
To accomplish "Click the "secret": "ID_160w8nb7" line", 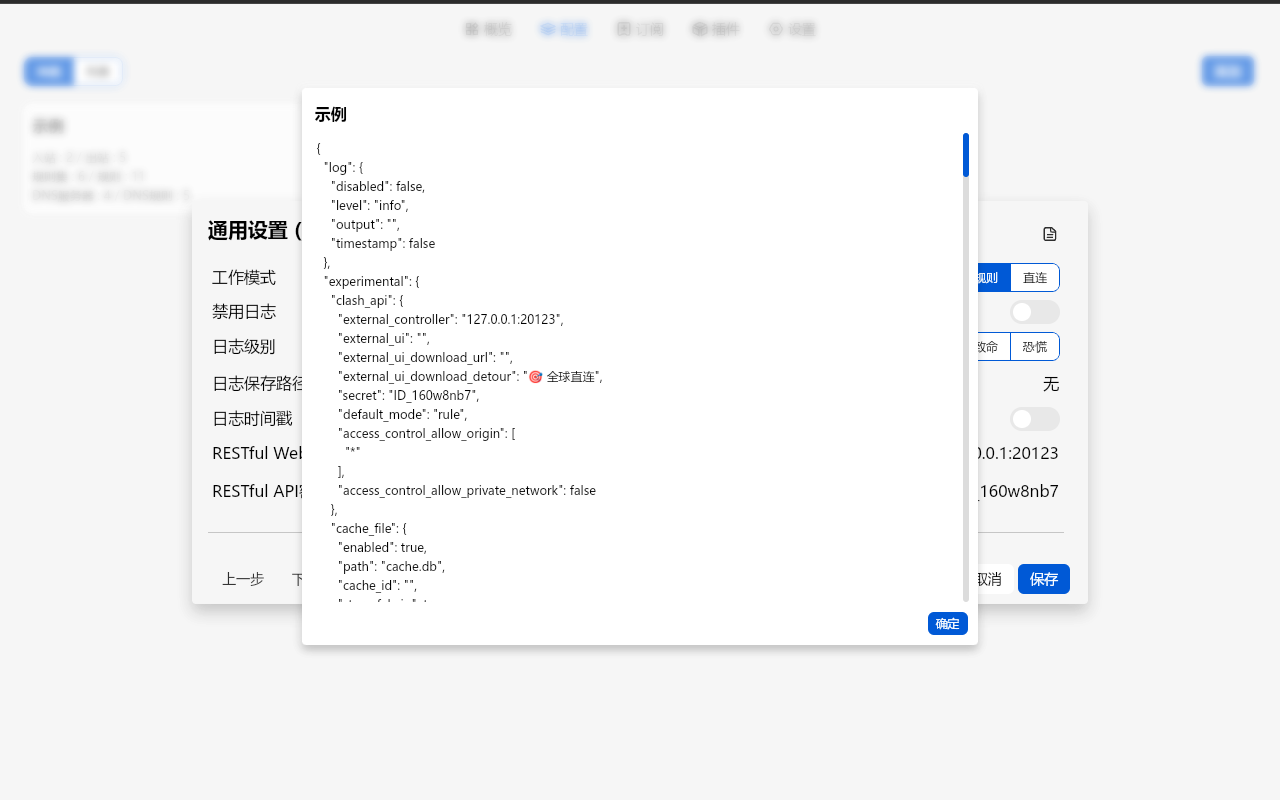I will click(409, 395).
